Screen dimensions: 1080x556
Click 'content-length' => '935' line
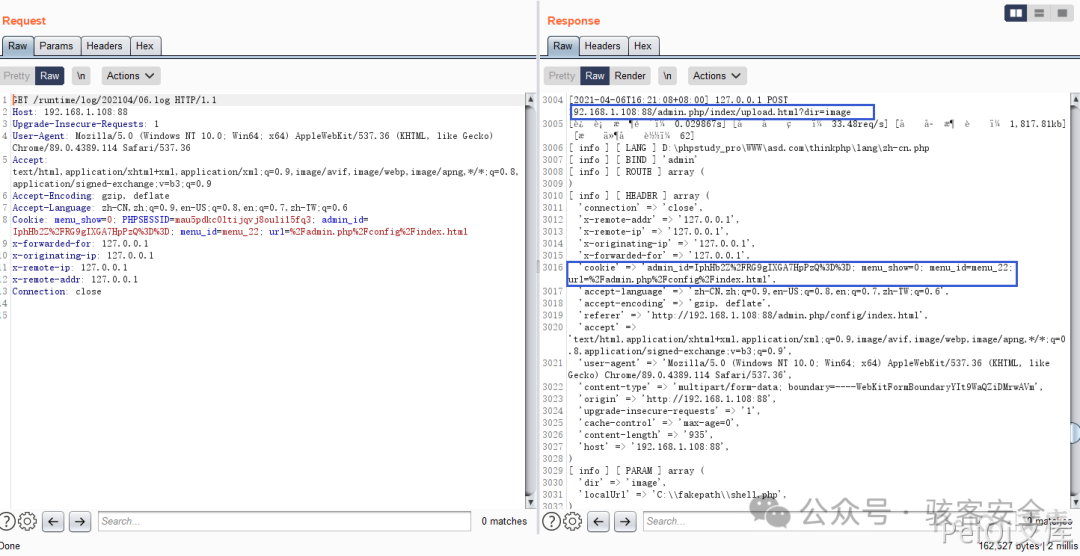(647, 435)
